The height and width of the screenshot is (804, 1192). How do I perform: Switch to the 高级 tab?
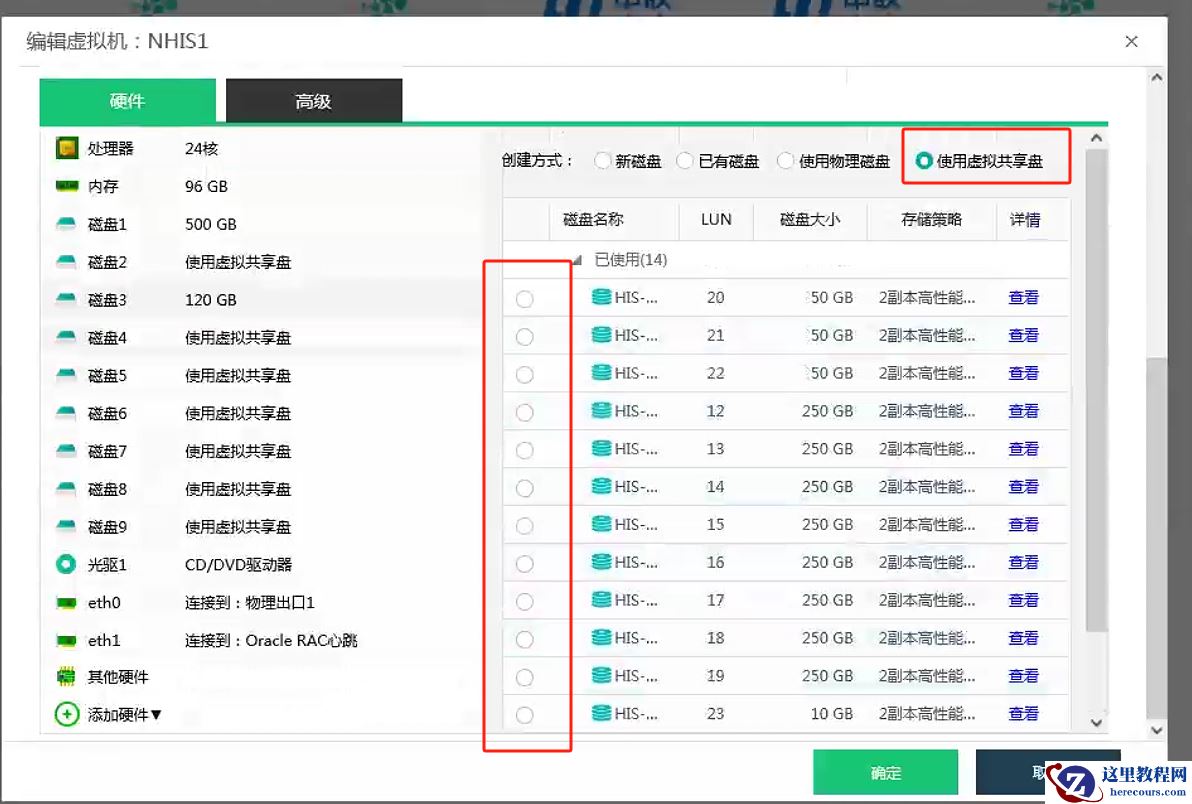(313, 101)
